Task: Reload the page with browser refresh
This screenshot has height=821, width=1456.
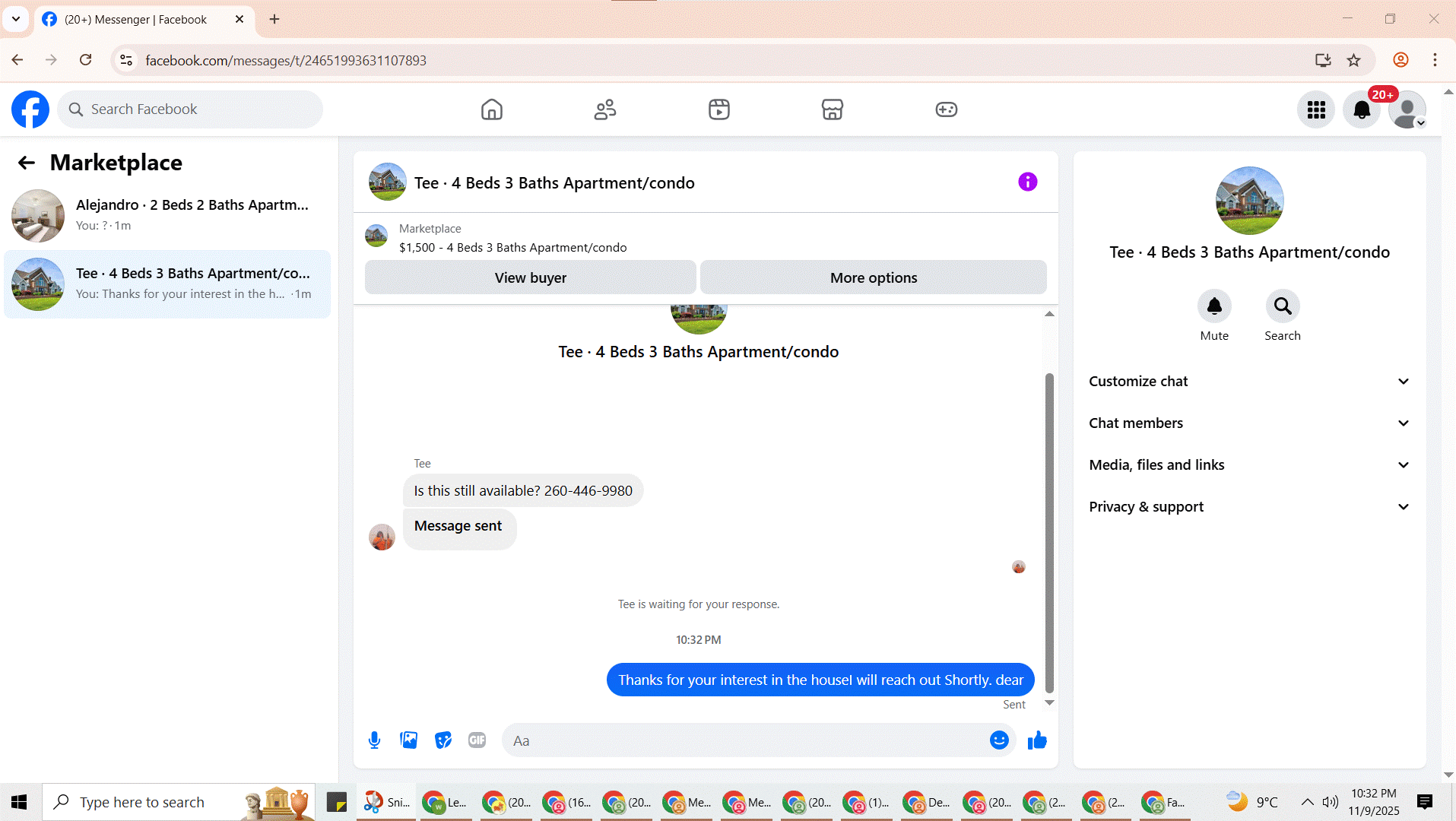Action: (86, 60)
